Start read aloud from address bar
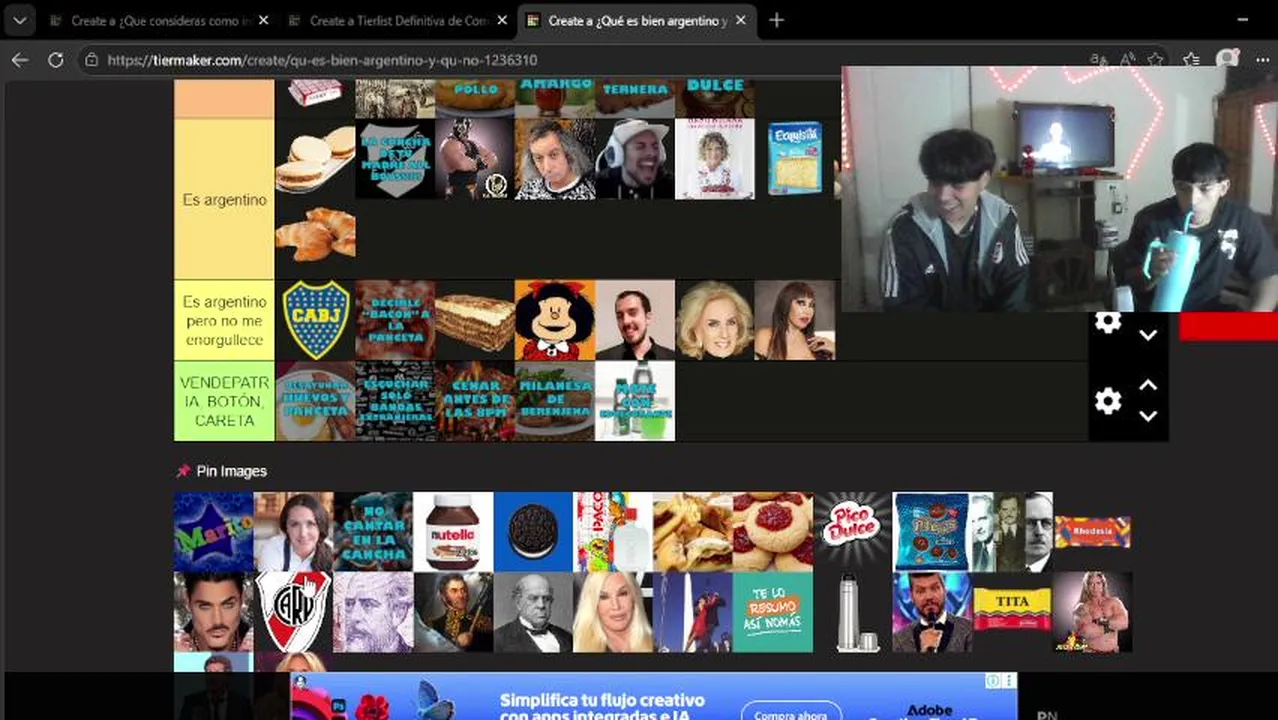Screen dimensions: 1278x720 coord(1127,60)
